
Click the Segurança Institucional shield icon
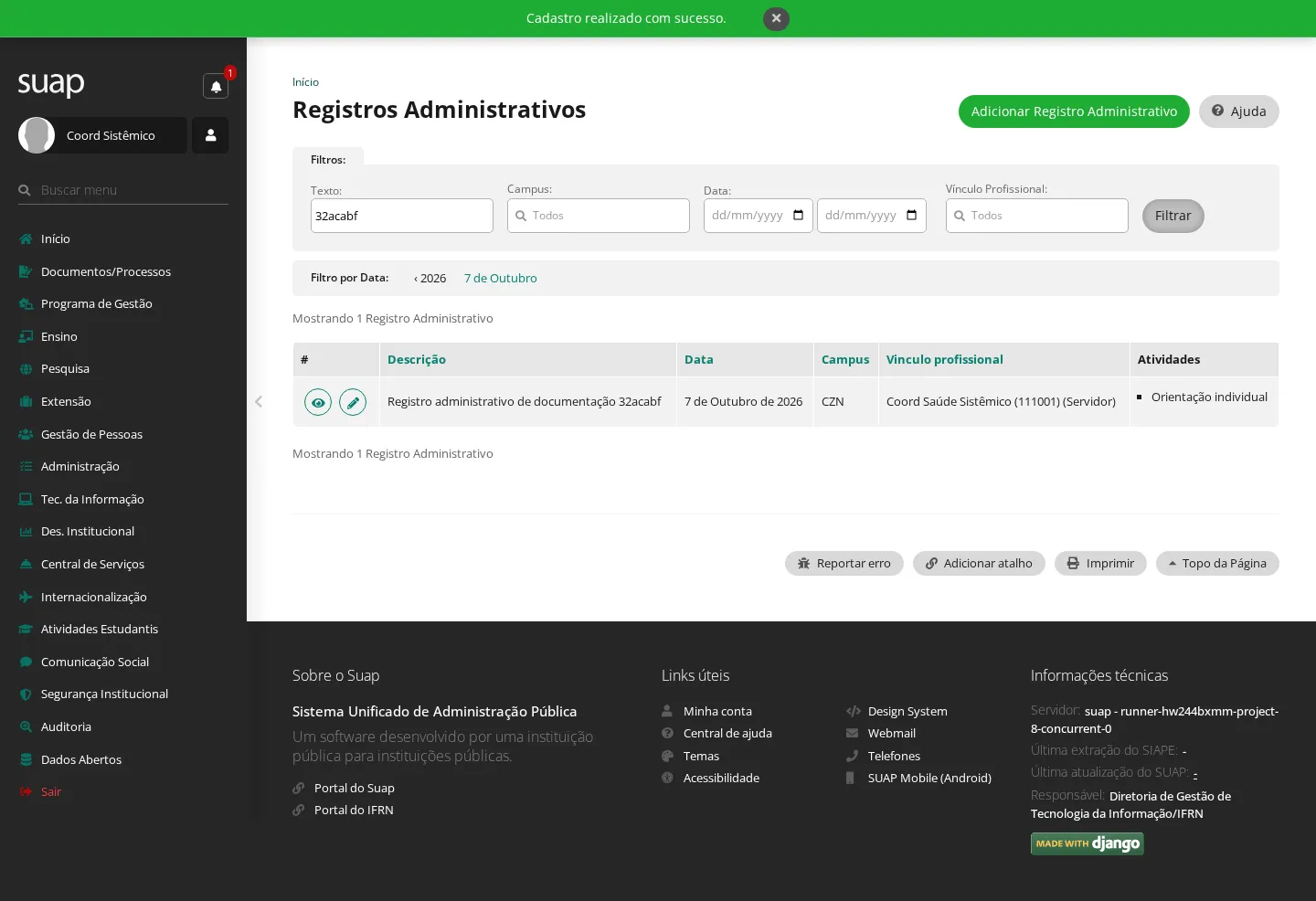point(26,694)
